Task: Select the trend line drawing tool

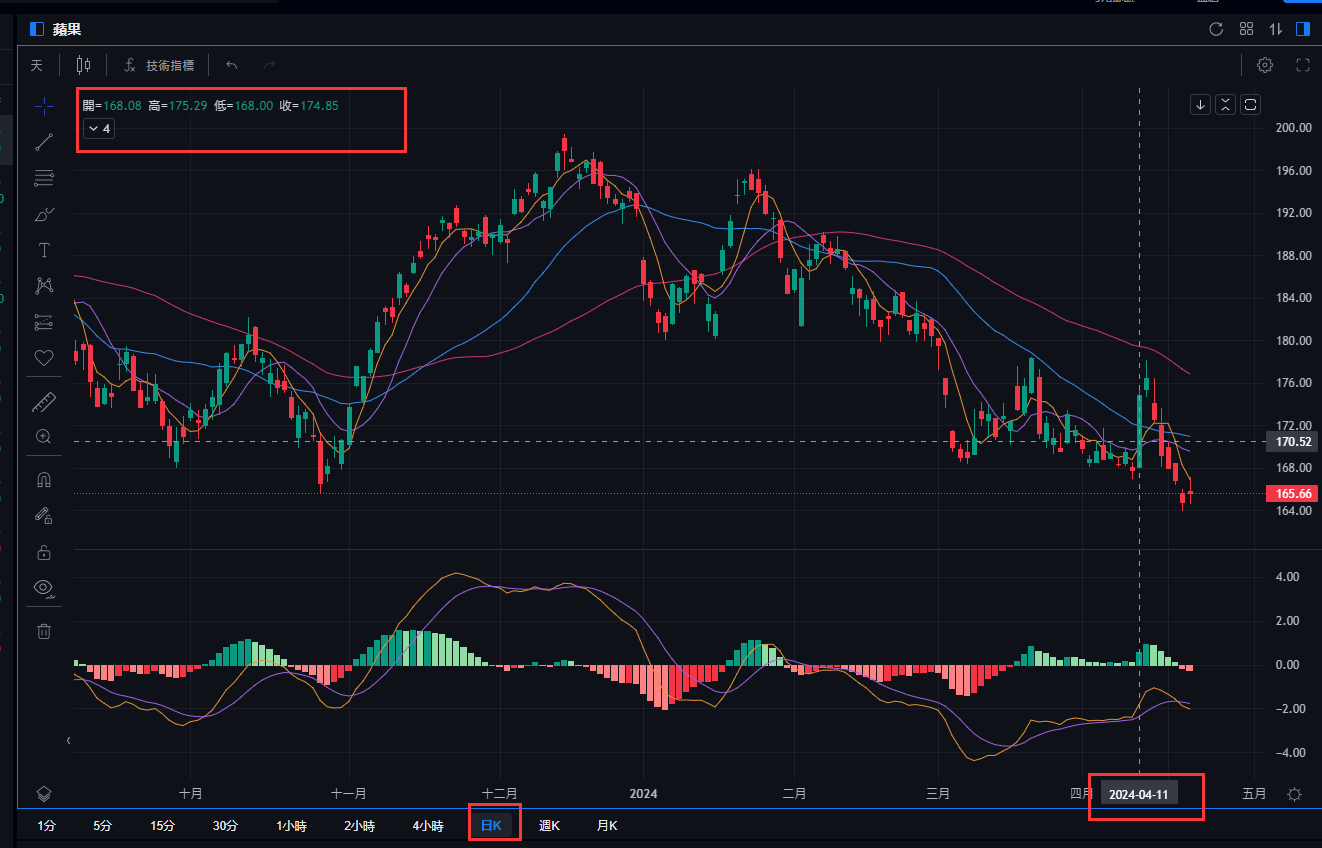Action: (x=44, y=142)
